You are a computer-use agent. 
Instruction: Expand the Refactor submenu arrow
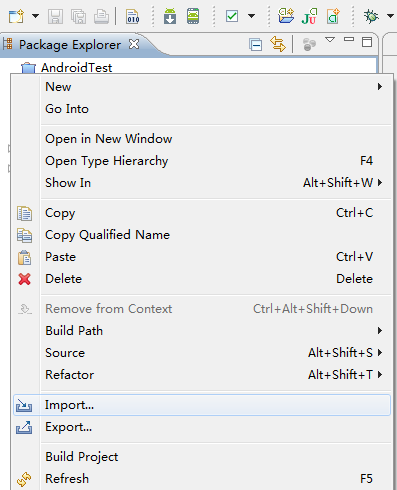pos(380,375)
